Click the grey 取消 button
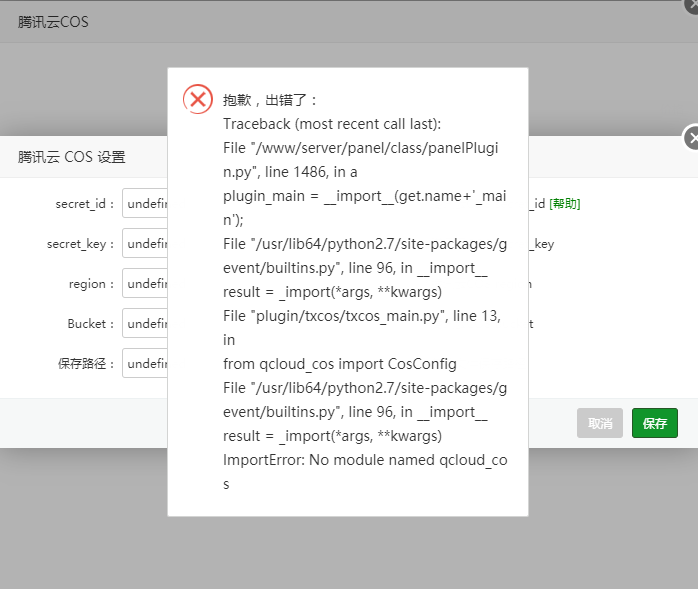This screenshot has width=698, height=589. (x=600, y=423)
